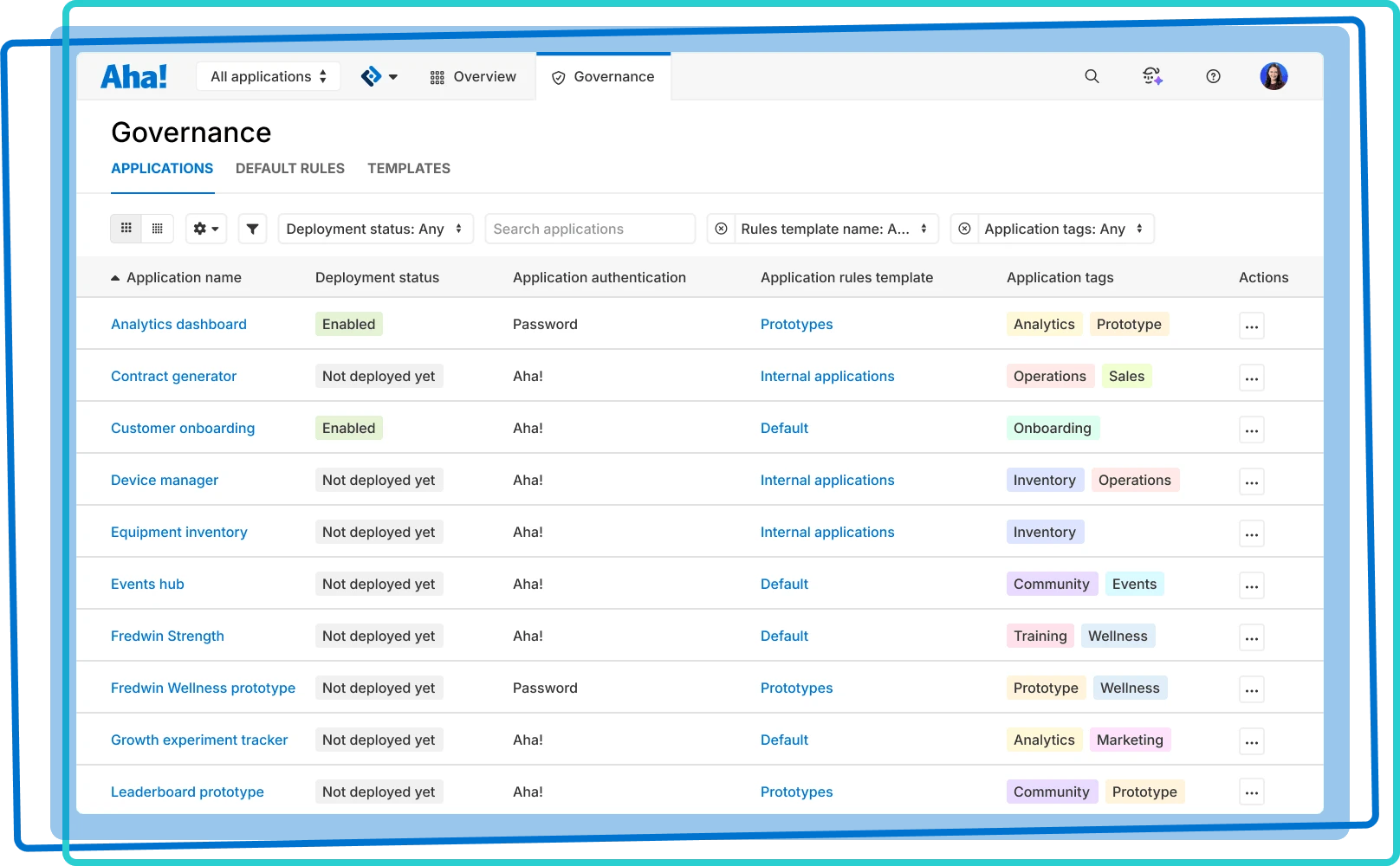Open the user profile avatar
Viewport: 1400px width, 866px height.
[1274, 76]
